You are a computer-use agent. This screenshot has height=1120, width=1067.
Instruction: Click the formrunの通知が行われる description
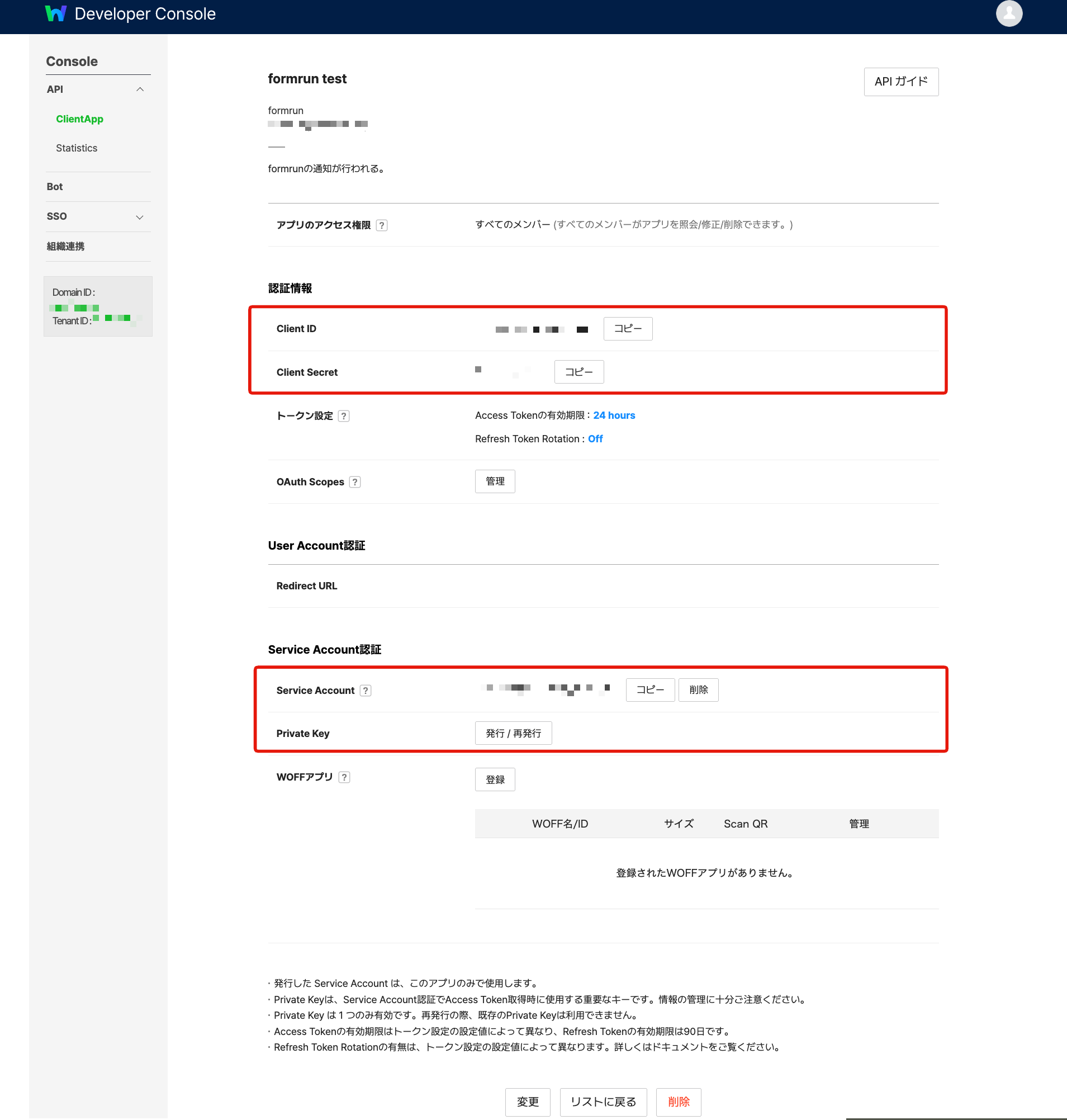pos(328,169)
